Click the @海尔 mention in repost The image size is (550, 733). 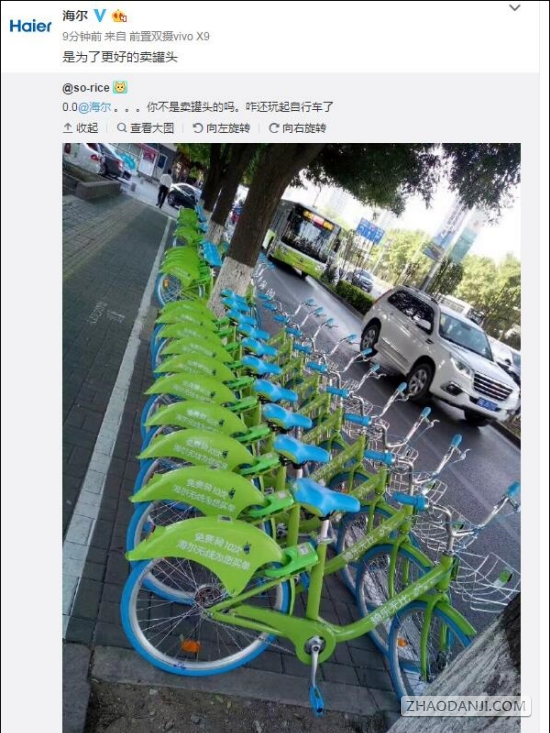[x=94, y=107]
